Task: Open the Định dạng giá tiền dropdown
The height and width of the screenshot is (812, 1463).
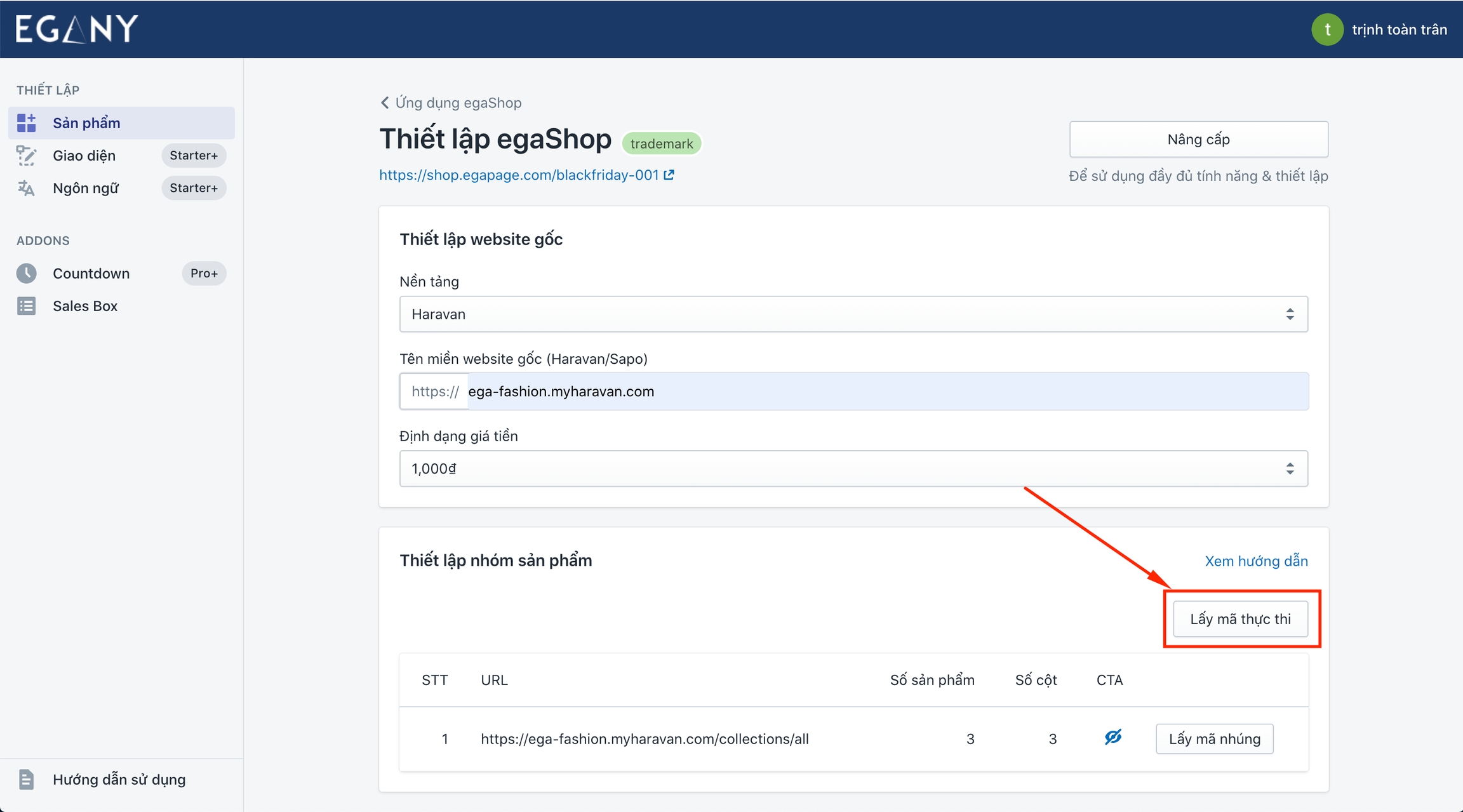Action: [x=853, y=469]
